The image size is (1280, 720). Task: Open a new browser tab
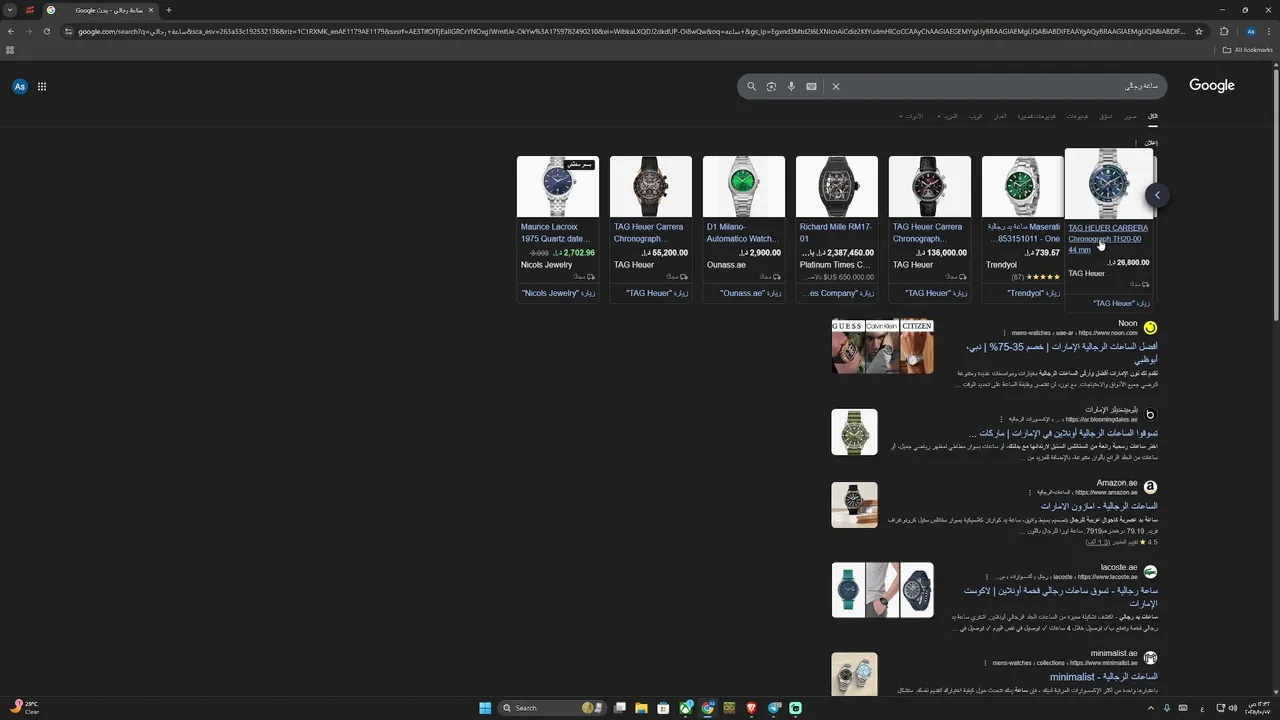point(169,10)
